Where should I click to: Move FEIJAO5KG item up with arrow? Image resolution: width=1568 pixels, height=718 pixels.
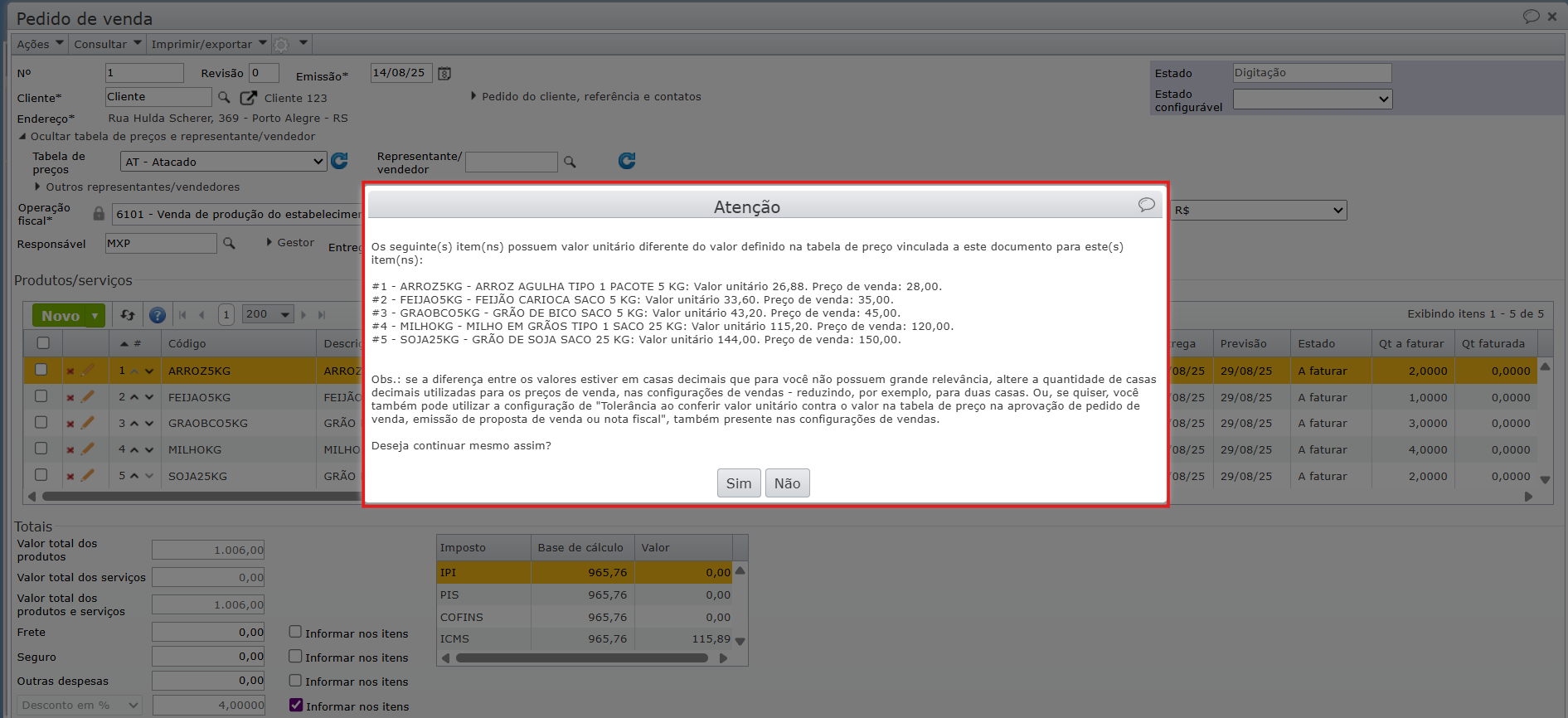click(134, 397)
